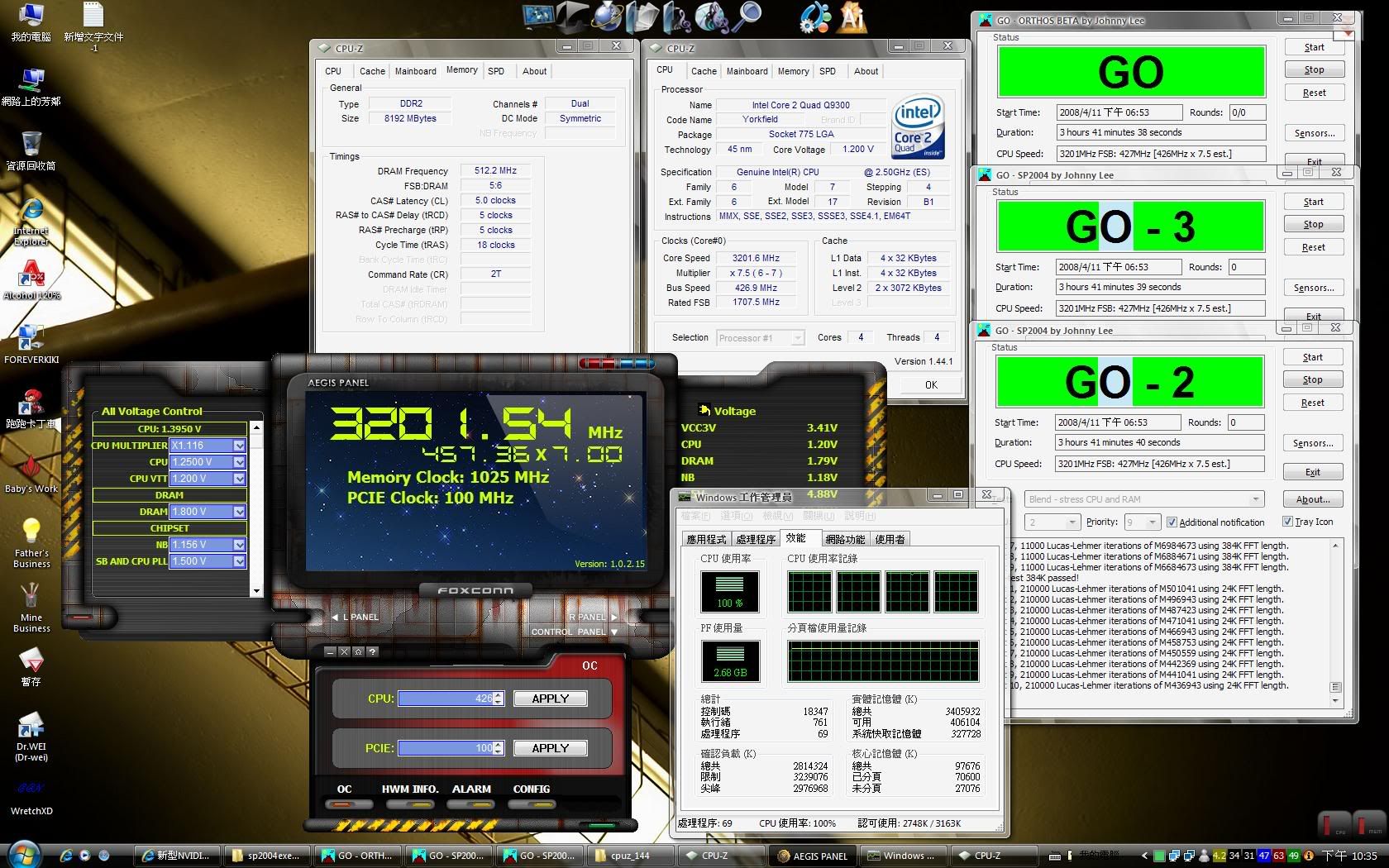Click the globe icon in top dock

(609, 17)
